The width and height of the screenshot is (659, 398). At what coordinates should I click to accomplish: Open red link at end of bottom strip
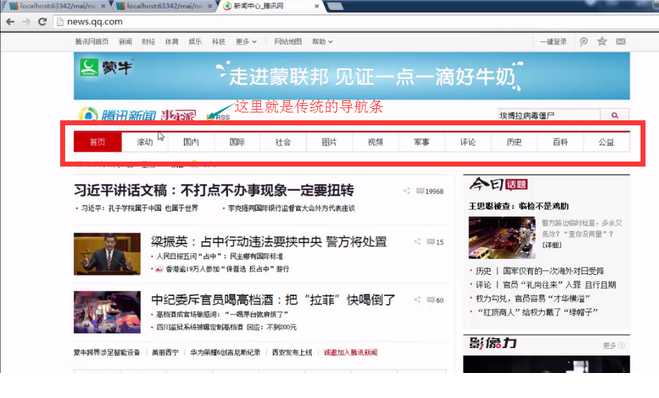pos(351,353)
